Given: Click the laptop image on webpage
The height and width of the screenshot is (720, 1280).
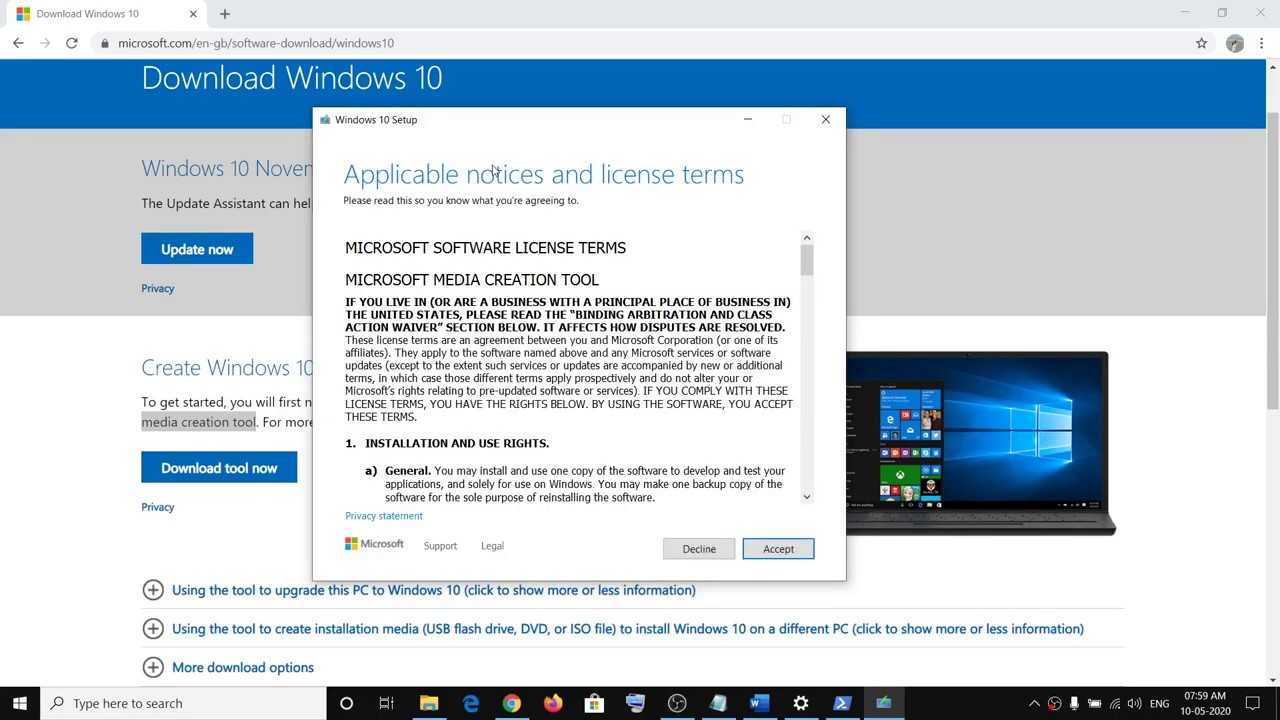Looking at the screenshot, I should pyautogui.click(x=979, y=443).
